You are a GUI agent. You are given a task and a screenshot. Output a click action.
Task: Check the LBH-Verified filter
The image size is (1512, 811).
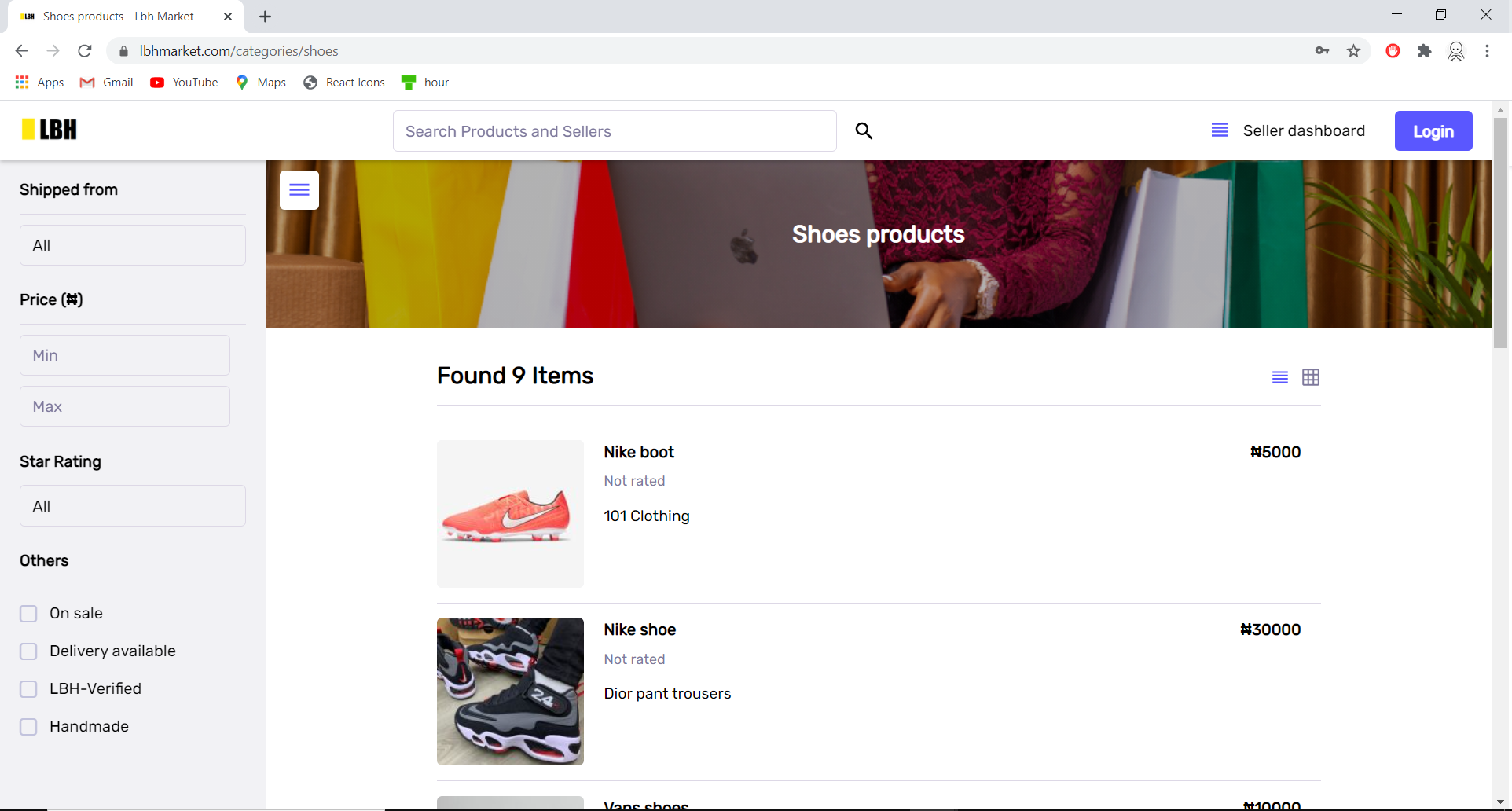28,689
